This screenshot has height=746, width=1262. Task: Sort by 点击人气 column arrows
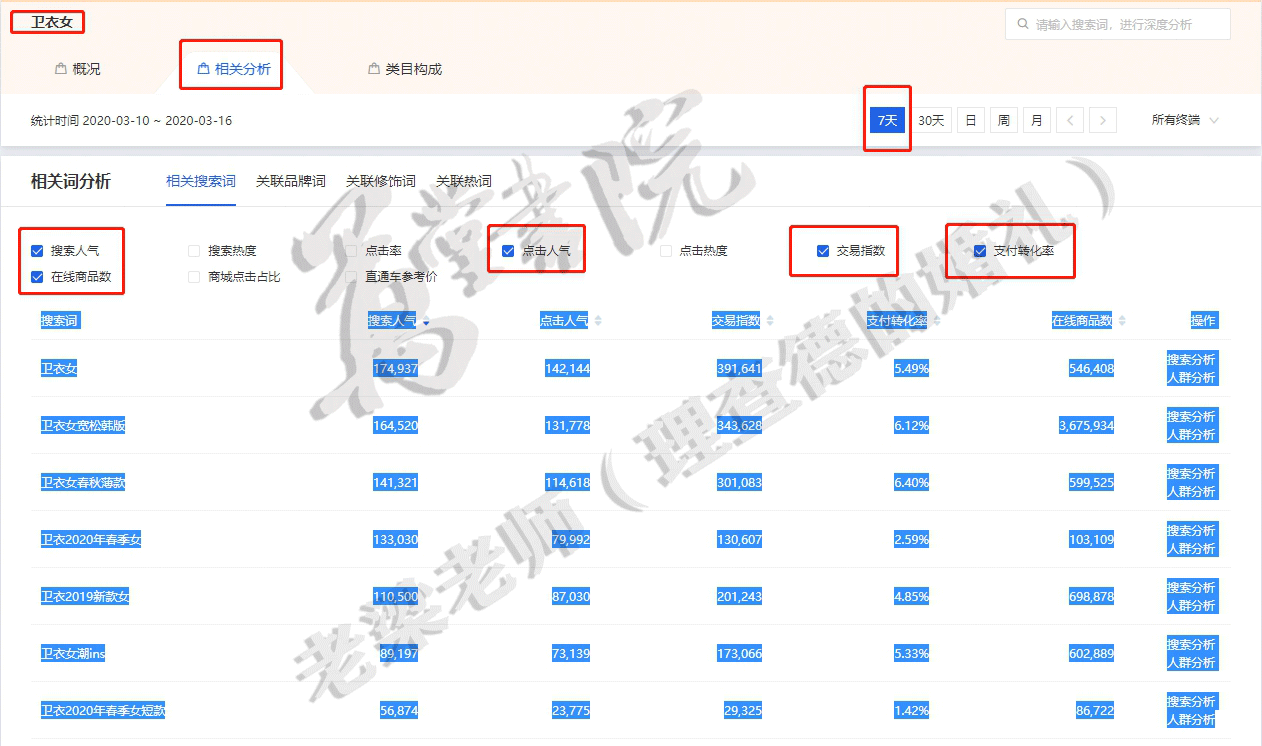pyautogui.click(x=598, y=321)
